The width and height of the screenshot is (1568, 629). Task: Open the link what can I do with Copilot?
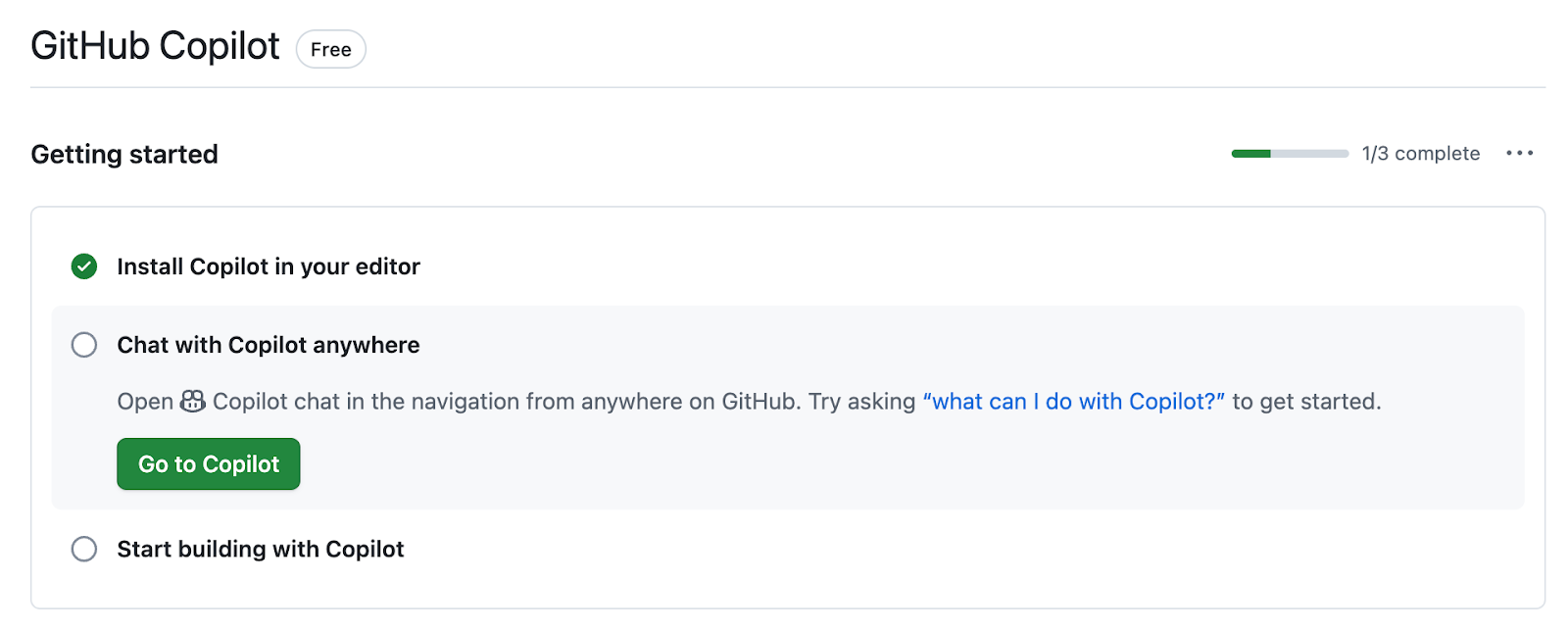point(1072,401)
